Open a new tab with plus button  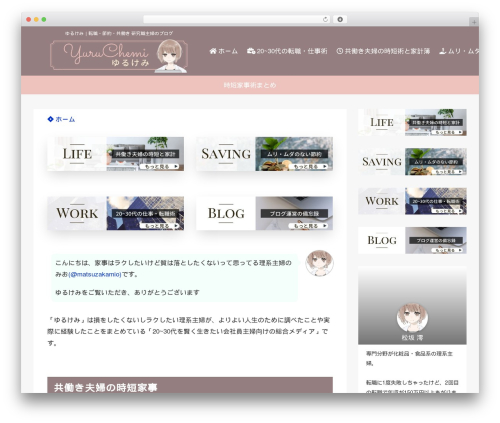[x=474, y=22]
